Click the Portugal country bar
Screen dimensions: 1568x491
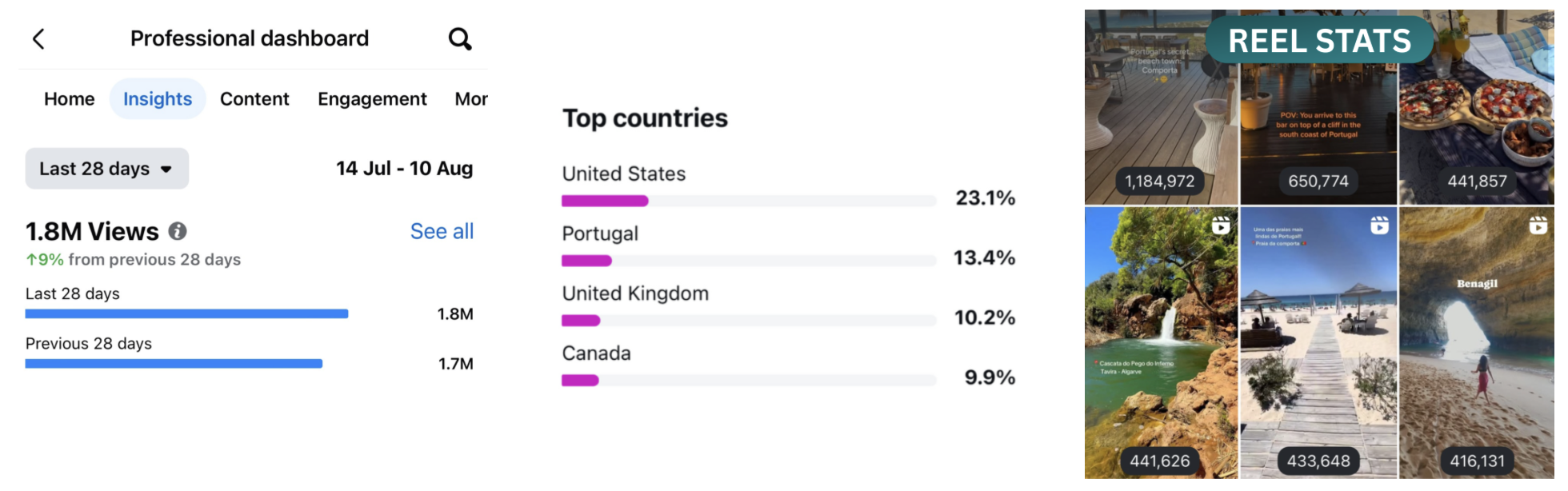(x=749, y=261)
